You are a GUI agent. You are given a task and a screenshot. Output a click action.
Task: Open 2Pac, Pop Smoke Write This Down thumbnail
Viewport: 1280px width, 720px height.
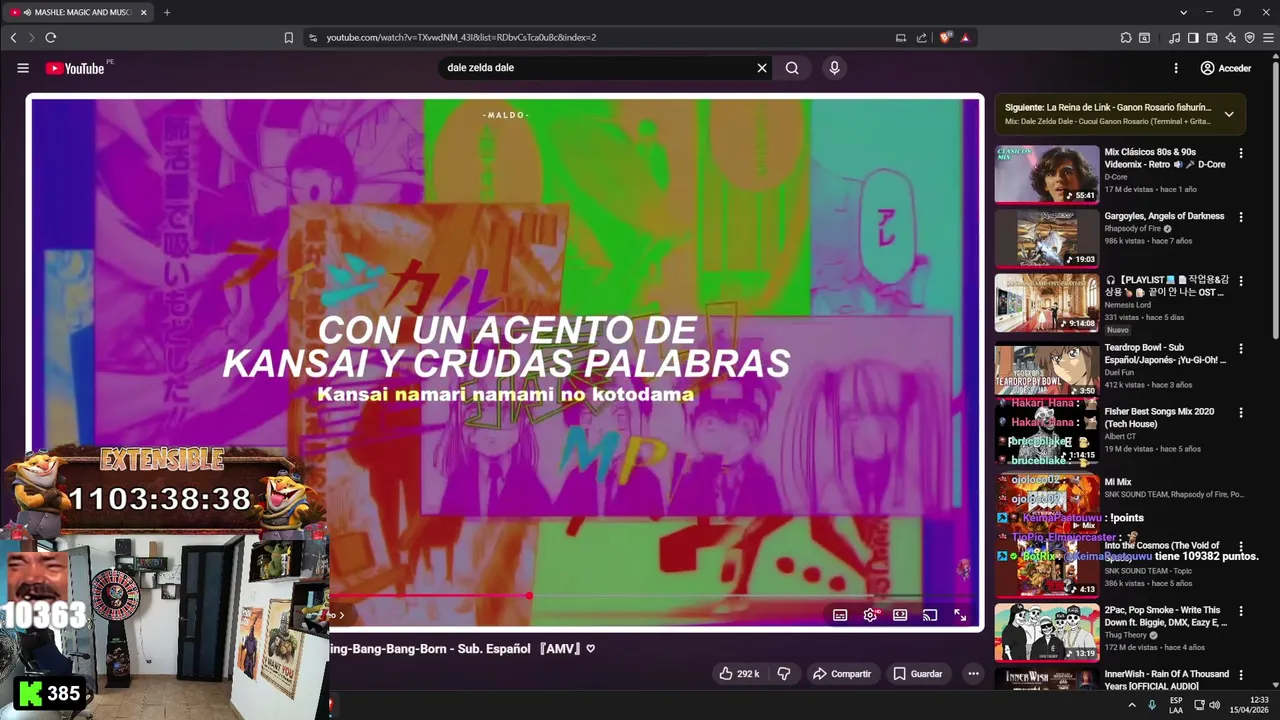[x=1046, y=632]
